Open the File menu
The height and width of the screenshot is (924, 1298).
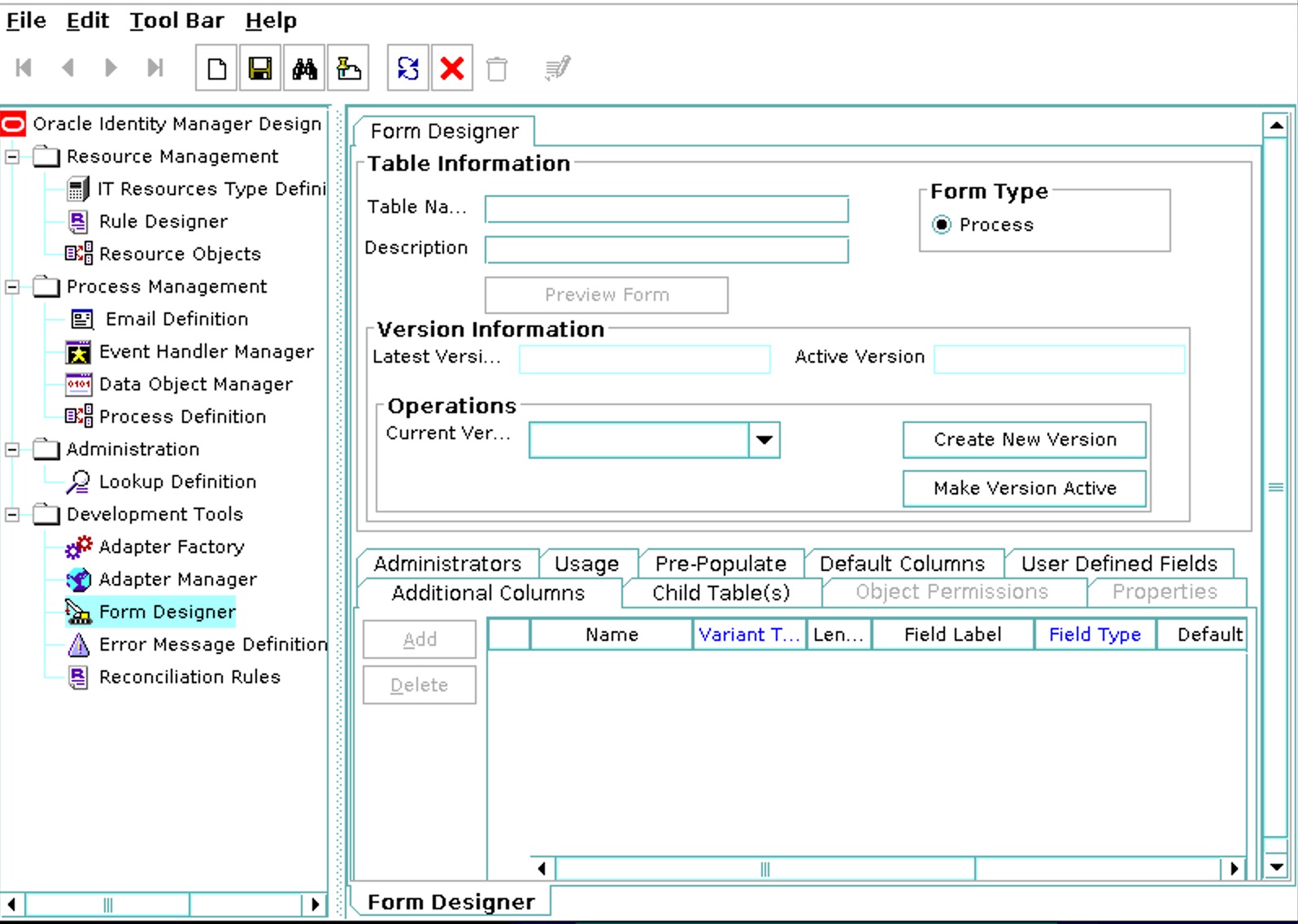(x=26, y=20)
